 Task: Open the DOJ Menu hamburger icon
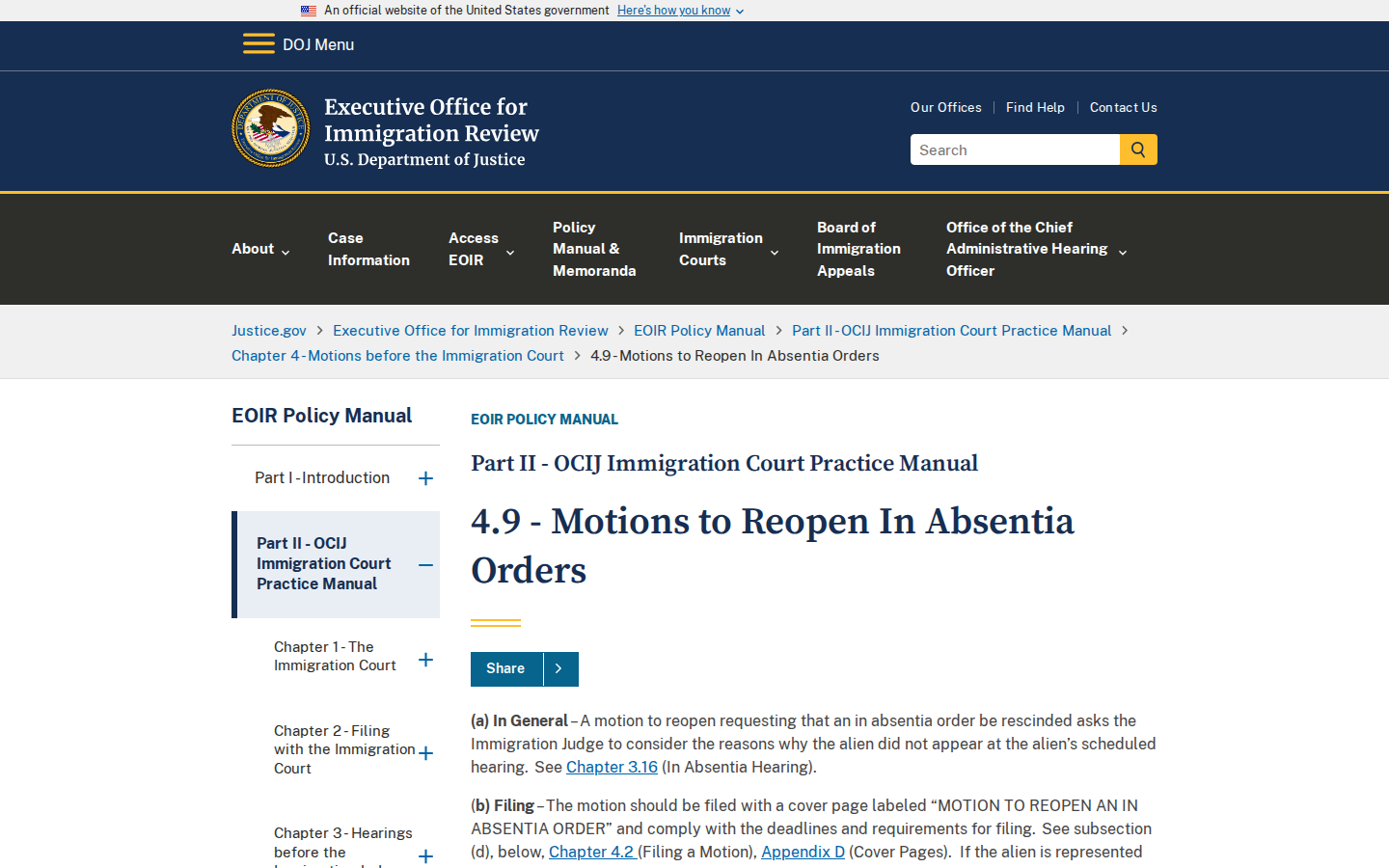pyautogui.click(x=259, y=44)
